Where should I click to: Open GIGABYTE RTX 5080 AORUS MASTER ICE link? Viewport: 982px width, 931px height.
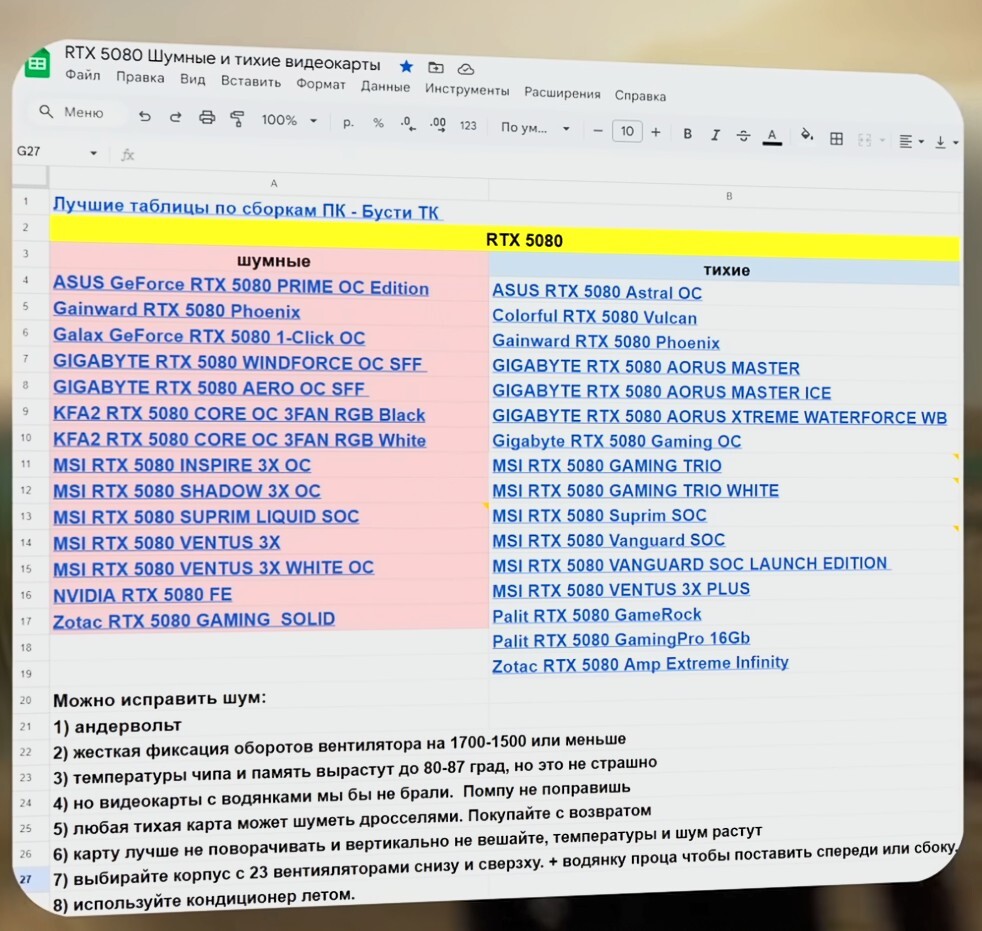pos(661,391)
